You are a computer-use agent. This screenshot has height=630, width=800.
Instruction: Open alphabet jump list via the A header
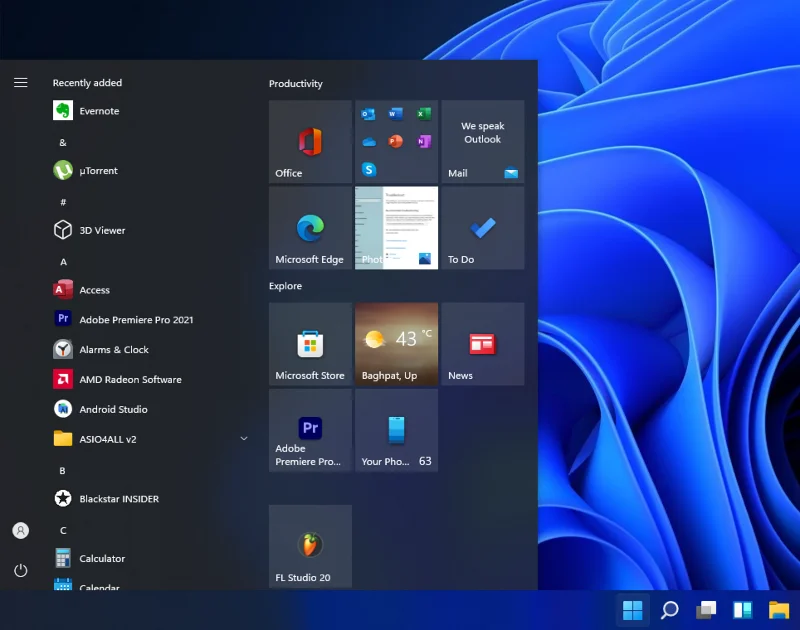point(62,261)
